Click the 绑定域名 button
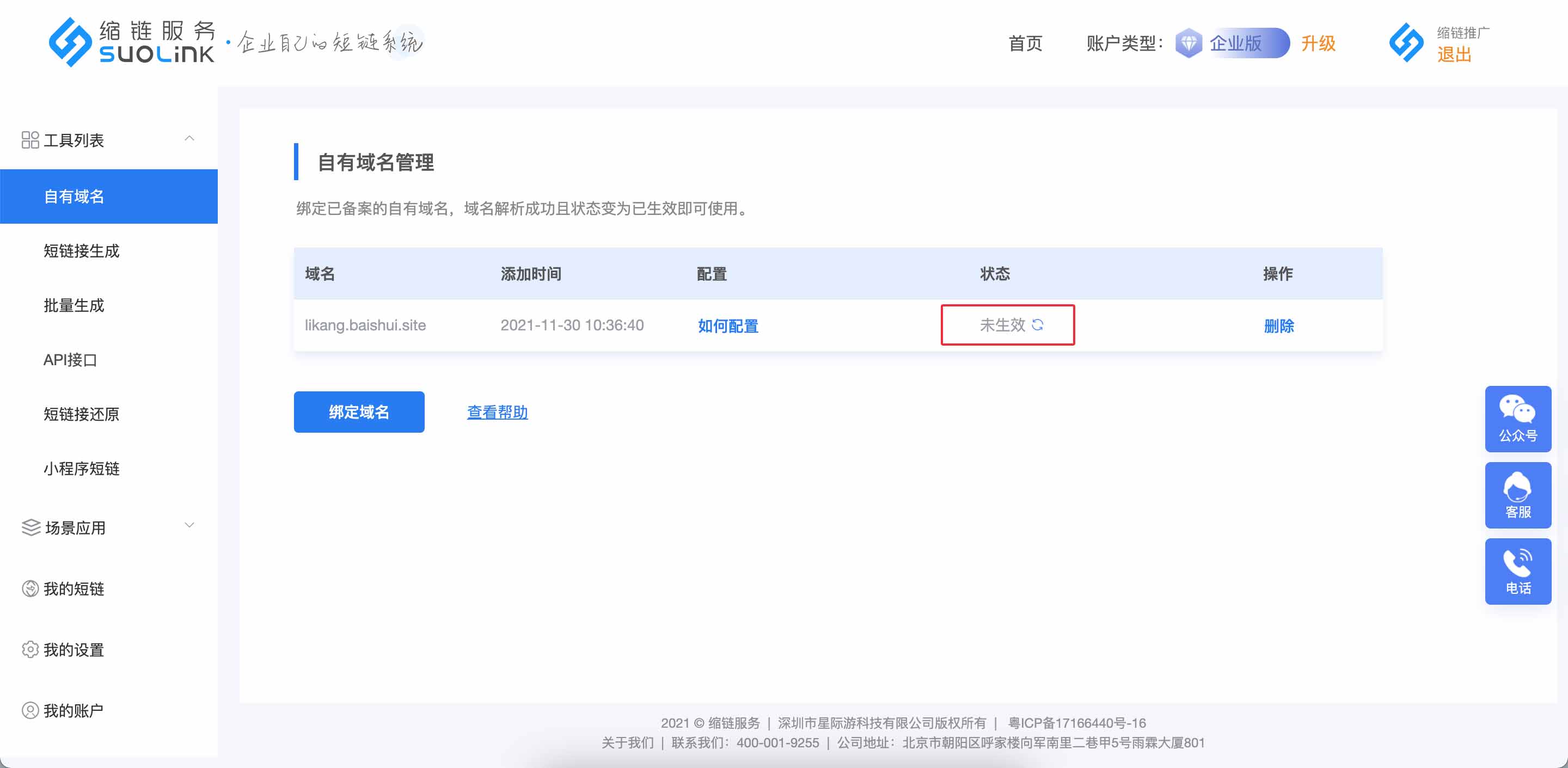Image resolution: width=1568 pixels, height=768 pixels. pyautogui.click(x=359, y=412)
